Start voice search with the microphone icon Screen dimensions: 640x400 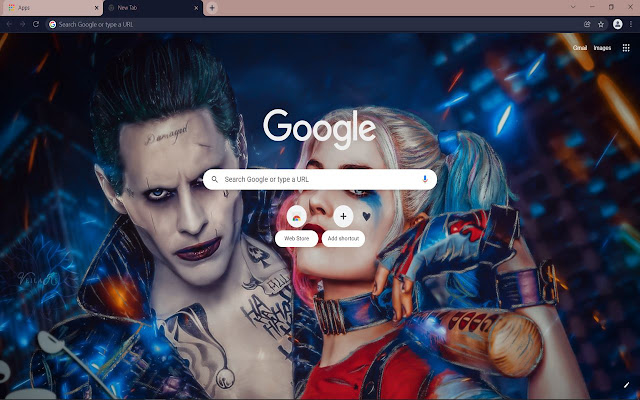[425, 179]
